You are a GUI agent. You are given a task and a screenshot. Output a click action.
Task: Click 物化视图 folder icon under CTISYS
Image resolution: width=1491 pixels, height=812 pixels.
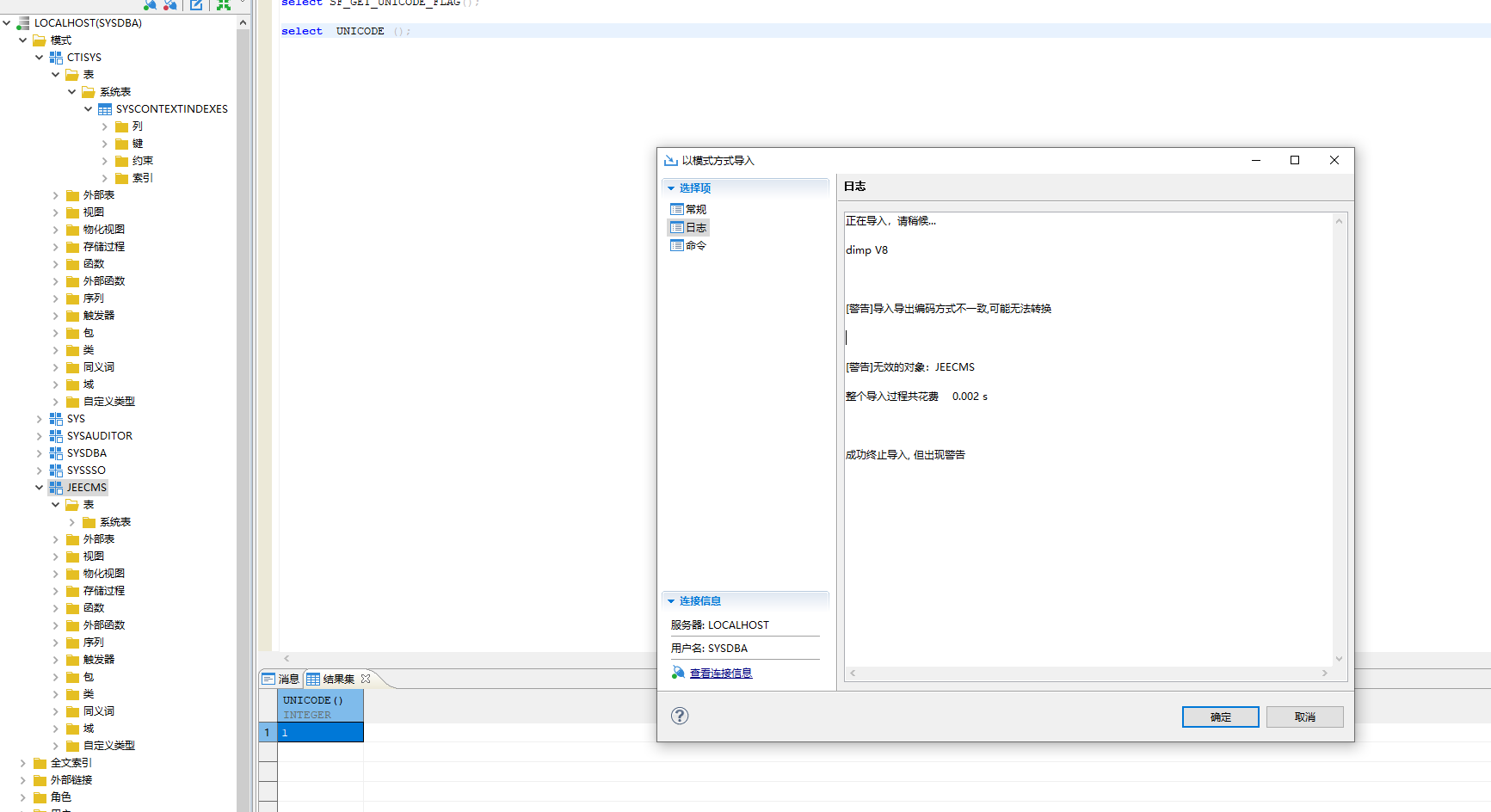pyautogui.click(x=72, y=230)
